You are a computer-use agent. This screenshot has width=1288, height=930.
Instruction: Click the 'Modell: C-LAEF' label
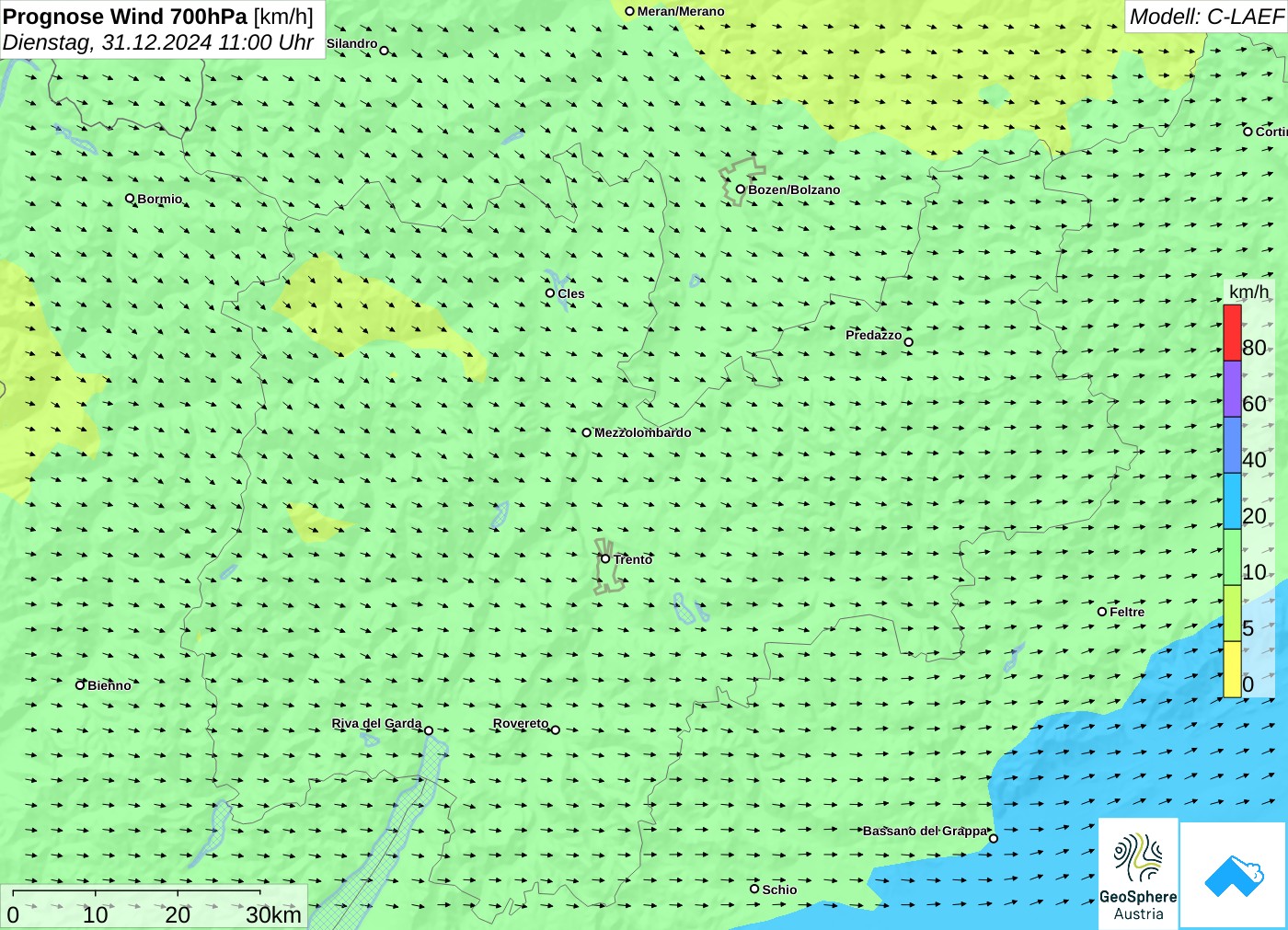[1206, 17]
